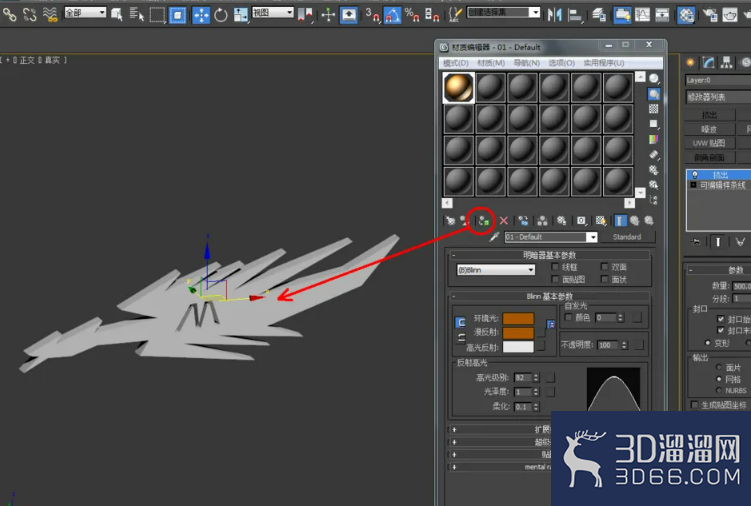Screen dimensions: 751x506
Task: Click the Select and Link tool
Action: 9,15
